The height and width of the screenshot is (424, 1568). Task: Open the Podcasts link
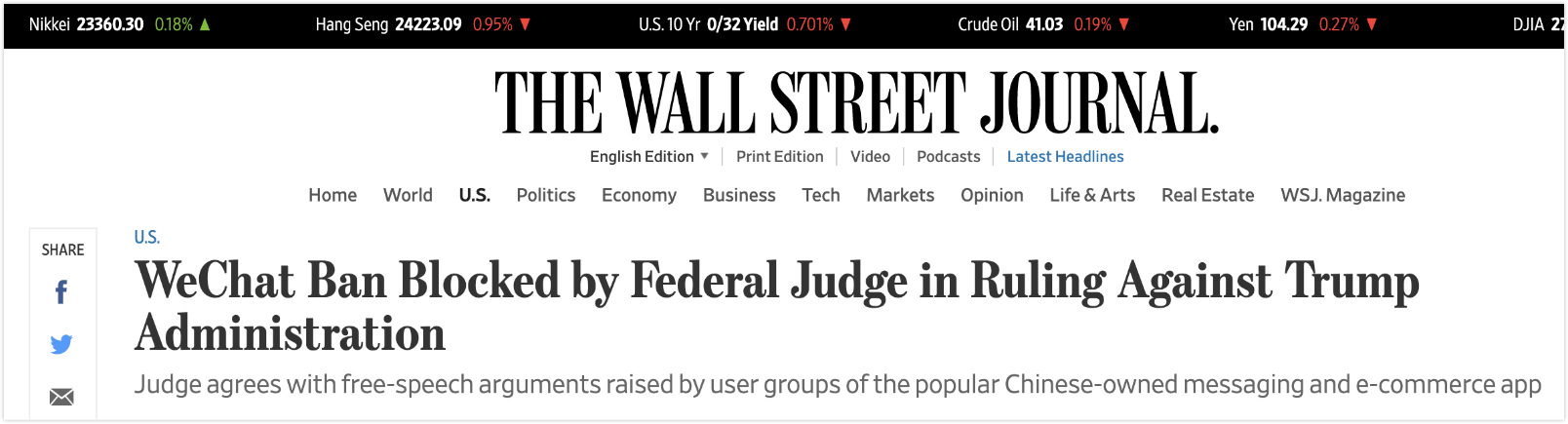point(948,156)
